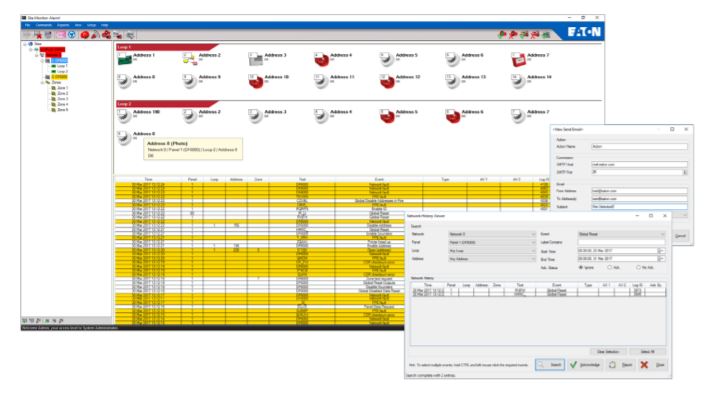Screen dimensions: 713x397
Task: Select Zone 5 in the site tree
Action: (x=62, y=110)
